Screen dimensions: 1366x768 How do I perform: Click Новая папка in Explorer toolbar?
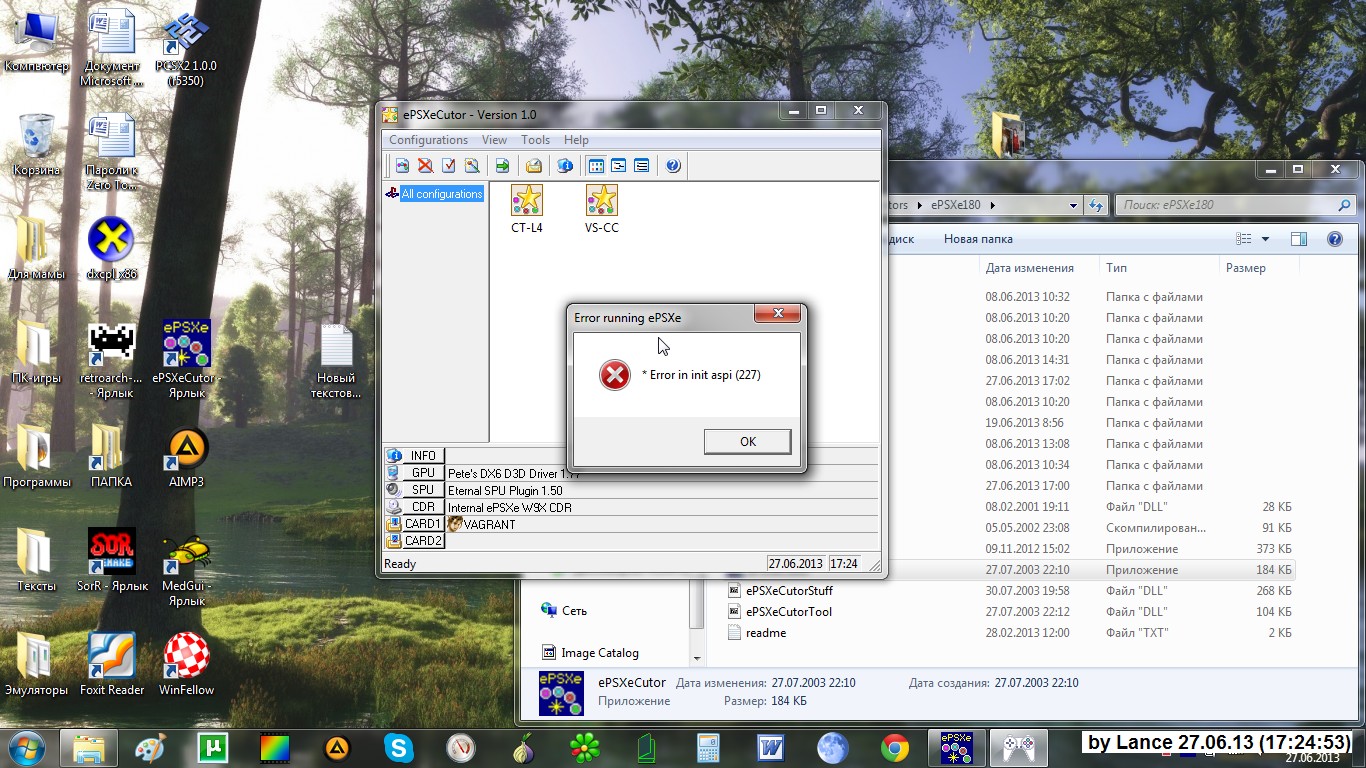[x=978, y=239]
